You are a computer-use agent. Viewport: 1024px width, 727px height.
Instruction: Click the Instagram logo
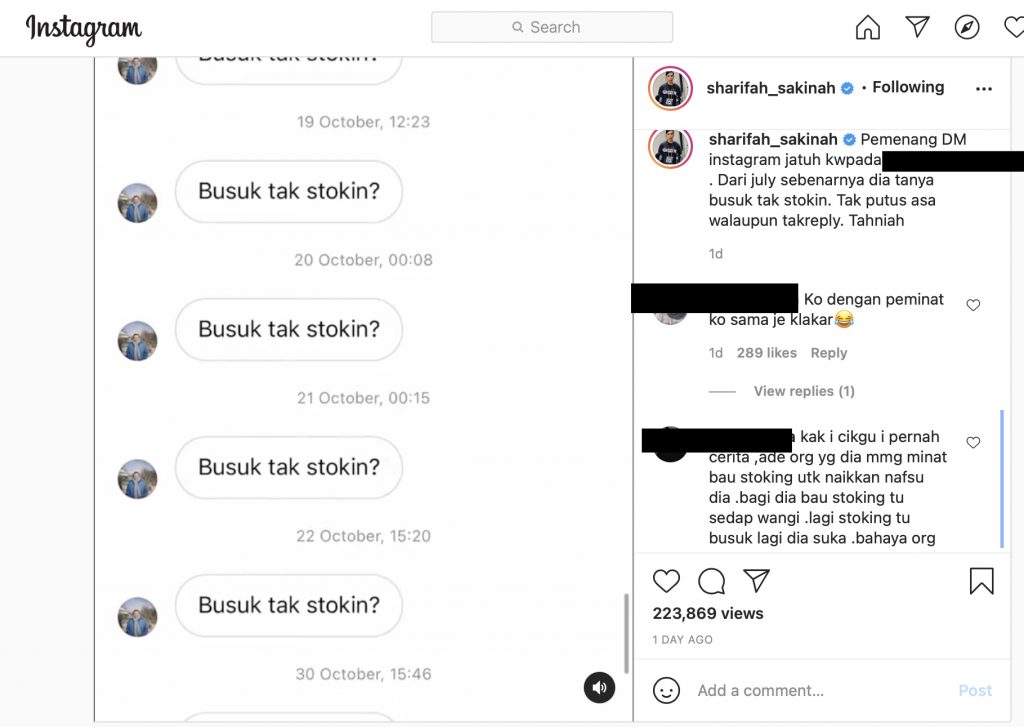coord(84,29)
